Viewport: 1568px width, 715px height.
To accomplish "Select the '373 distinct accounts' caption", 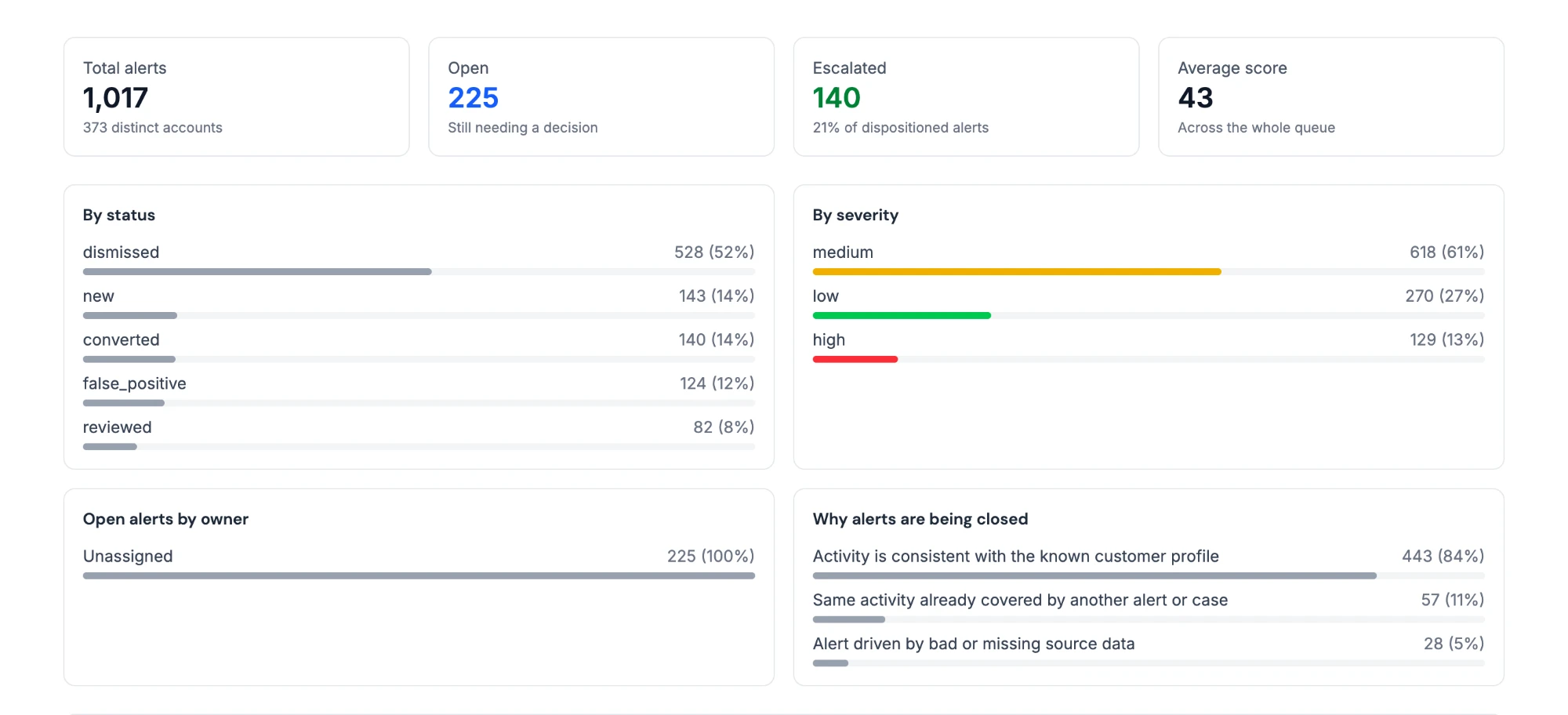I will tap(153, 128).
